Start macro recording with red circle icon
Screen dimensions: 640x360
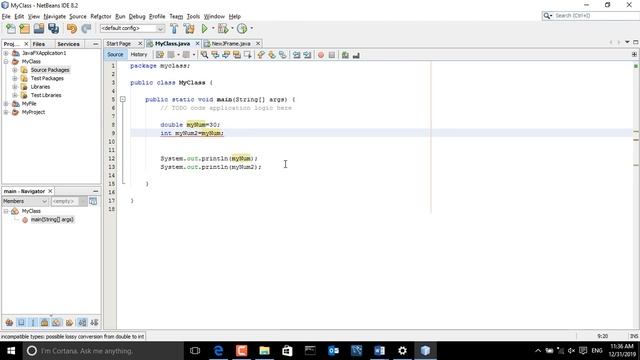click(321, 55)
